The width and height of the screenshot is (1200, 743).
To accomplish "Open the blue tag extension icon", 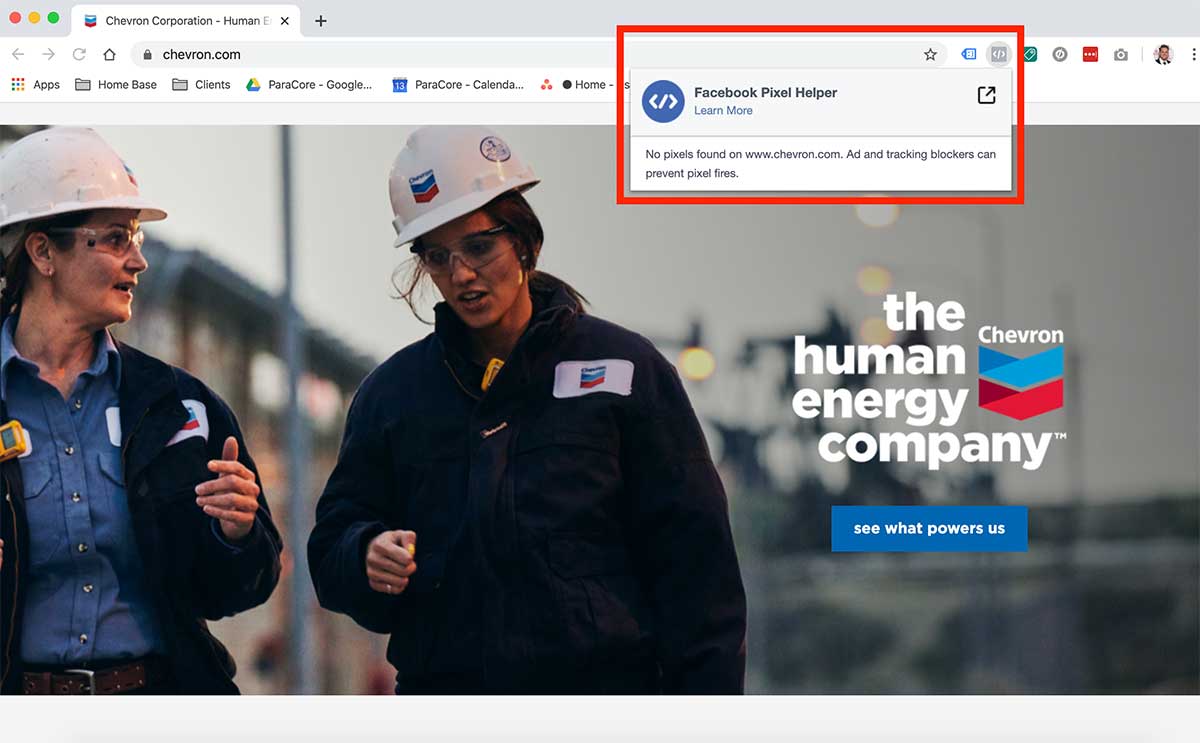I will coord(969,55).
